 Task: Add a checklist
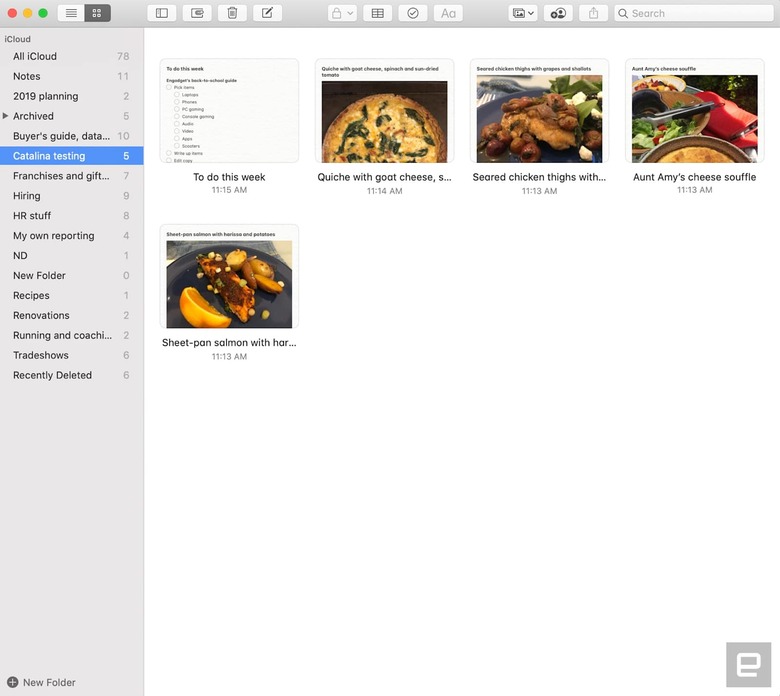[x=413, y=13]
